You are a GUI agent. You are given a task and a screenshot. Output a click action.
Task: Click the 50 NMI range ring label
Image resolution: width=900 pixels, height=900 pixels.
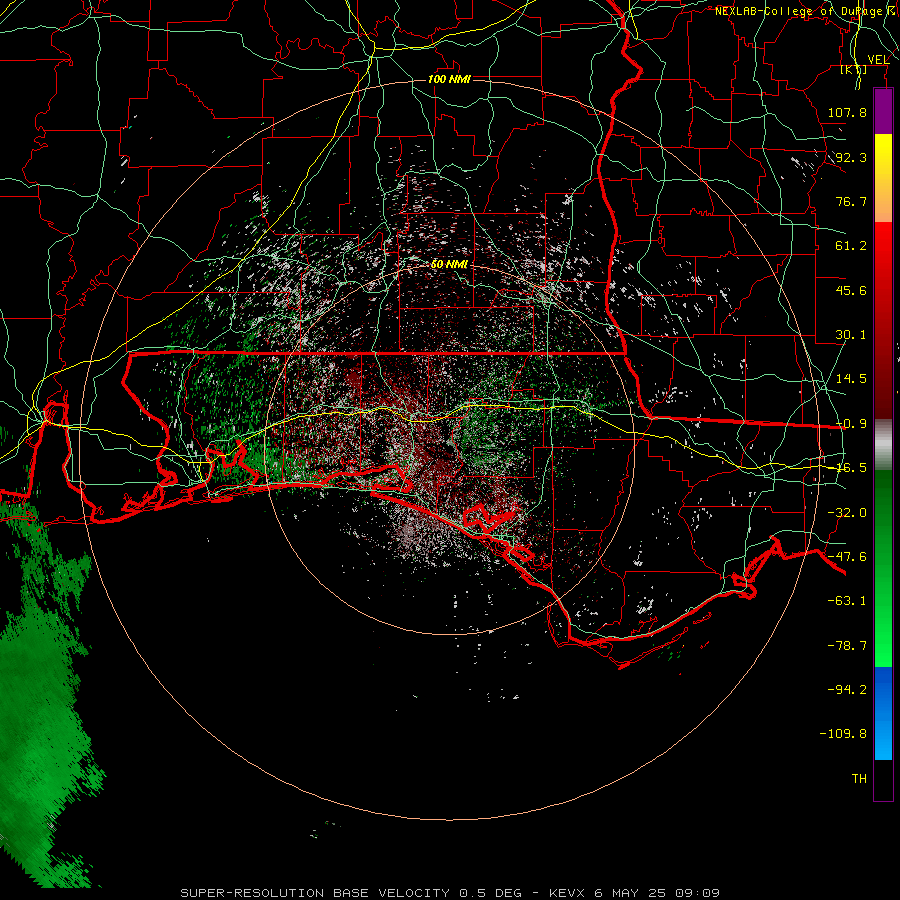click(x=449, y=264)
